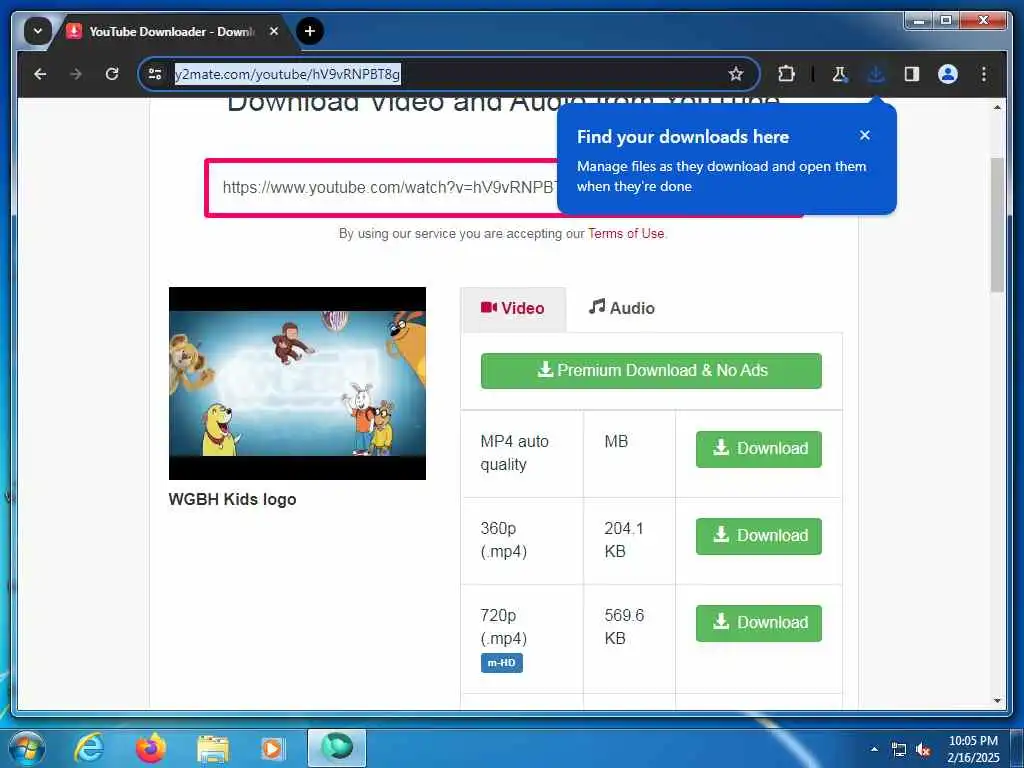This screenshot has width=1024, height=768.
Task: Click the browser forward arrow
Action: coord(76,74)
